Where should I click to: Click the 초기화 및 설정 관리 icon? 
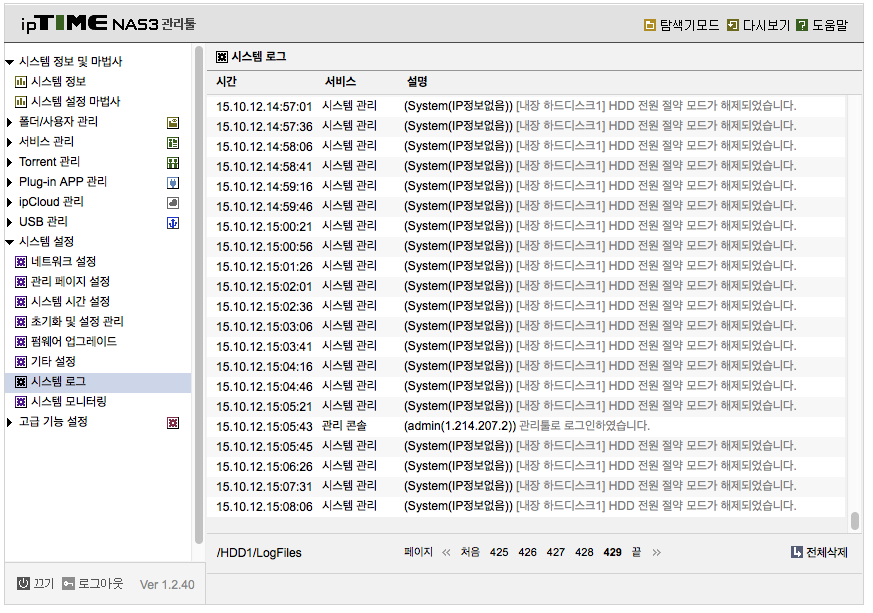(x=21, y=322)
